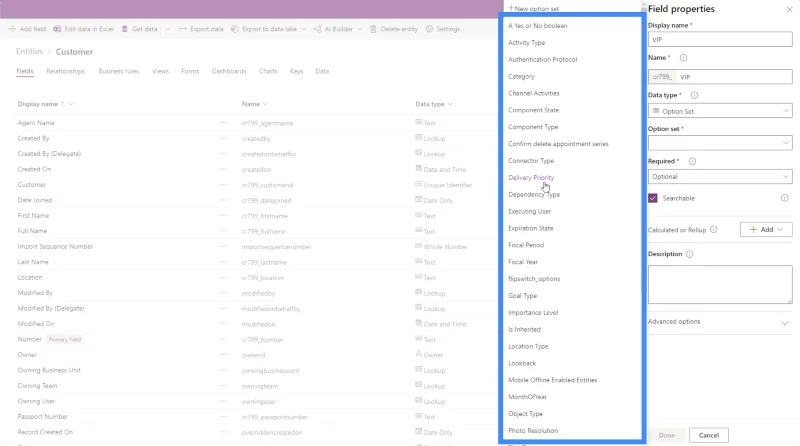
Task: Open more options for Last Name row
Action: [223, 262]
